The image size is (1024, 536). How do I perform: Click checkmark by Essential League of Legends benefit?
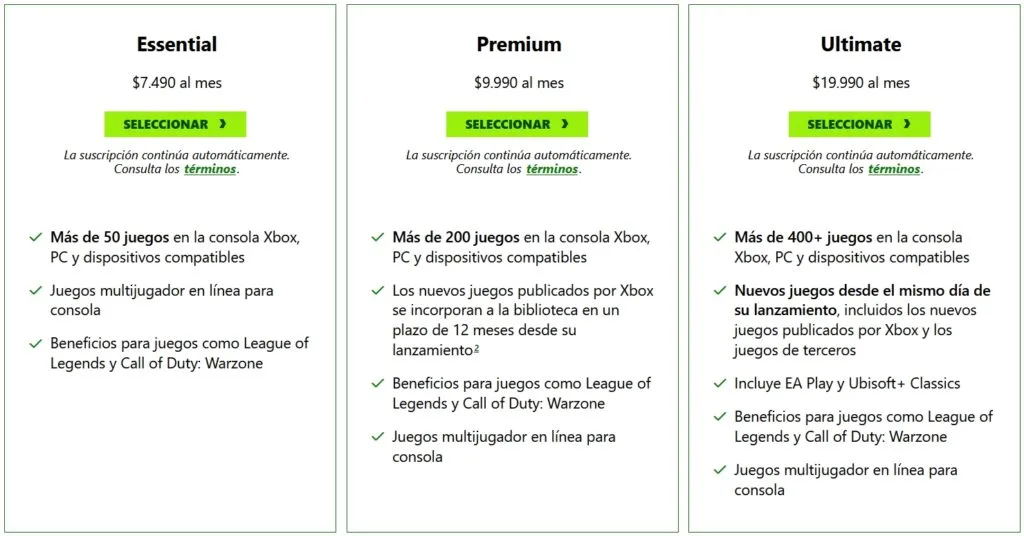36,344
